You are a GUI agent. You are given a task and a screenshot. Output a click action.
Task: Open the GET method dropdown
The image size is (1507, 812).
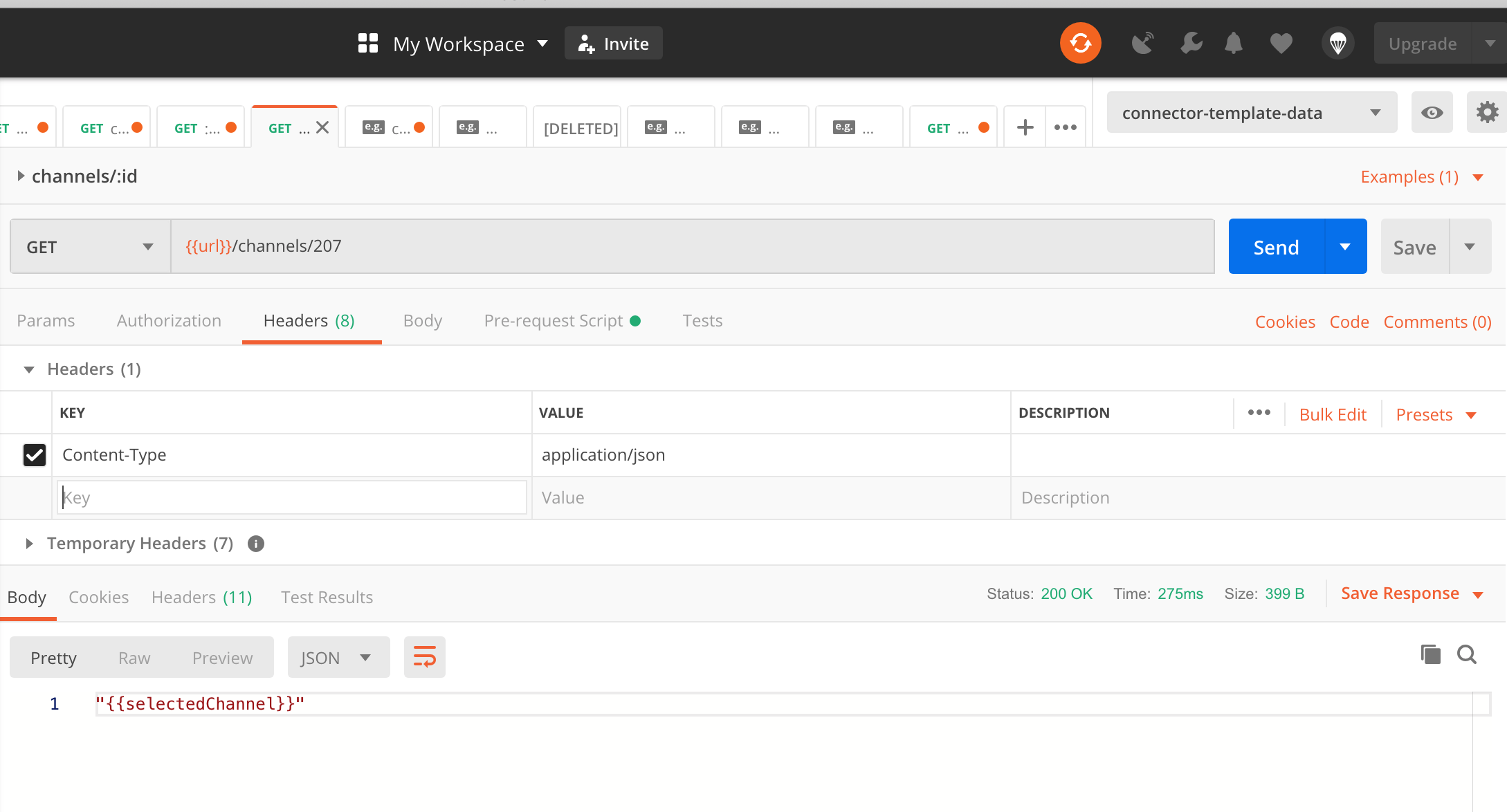[90, 247]
